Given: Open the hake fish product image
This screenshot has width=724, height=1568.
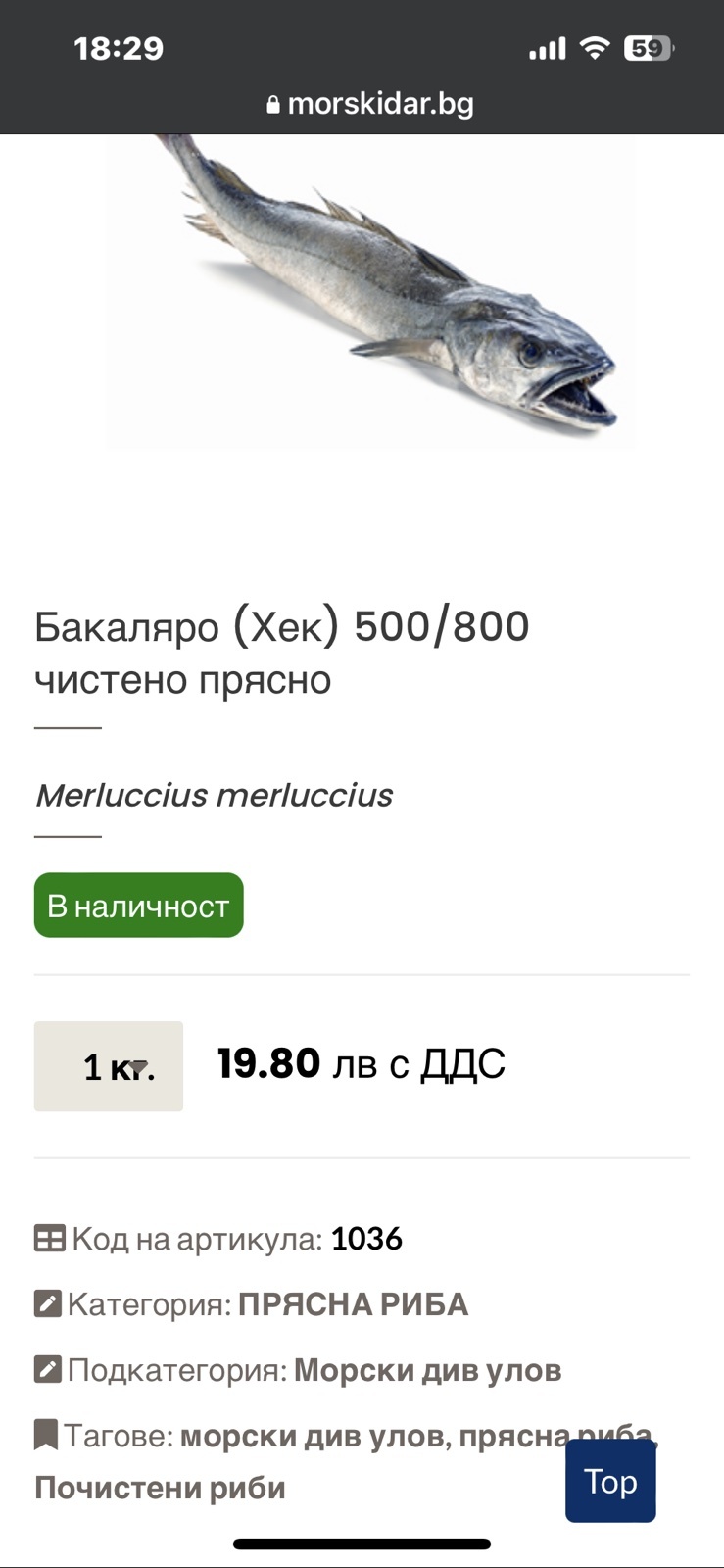Looking at the screenshot, I should [x=370, y=292].
